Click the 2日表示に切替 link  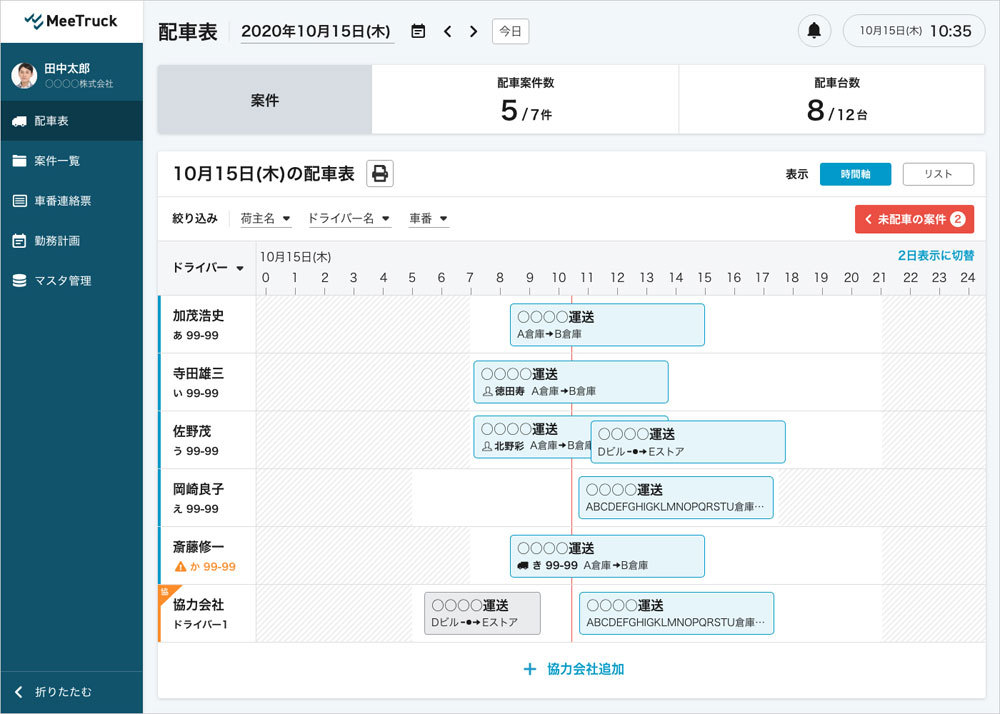(935, 256)
